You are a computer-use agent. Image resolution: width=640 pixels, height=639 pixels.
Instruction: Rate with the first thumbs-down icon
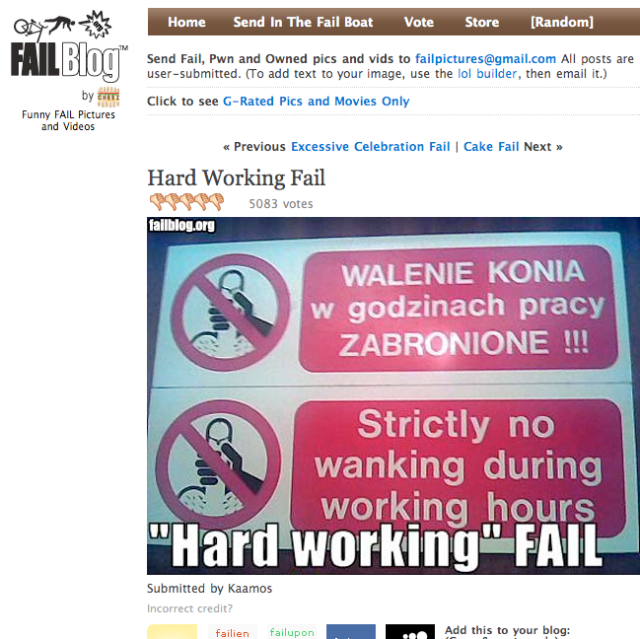point(157,202)
